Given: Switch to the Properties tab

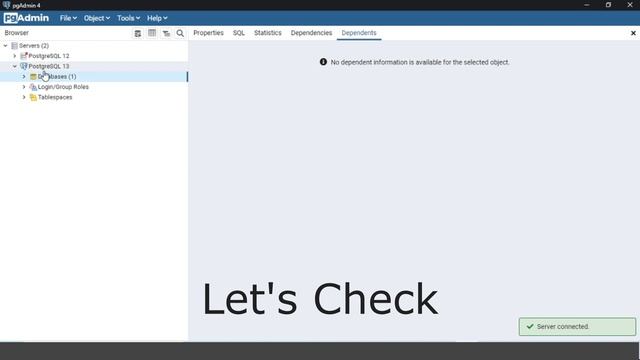Looking at the screenshot, I should 208,33.
